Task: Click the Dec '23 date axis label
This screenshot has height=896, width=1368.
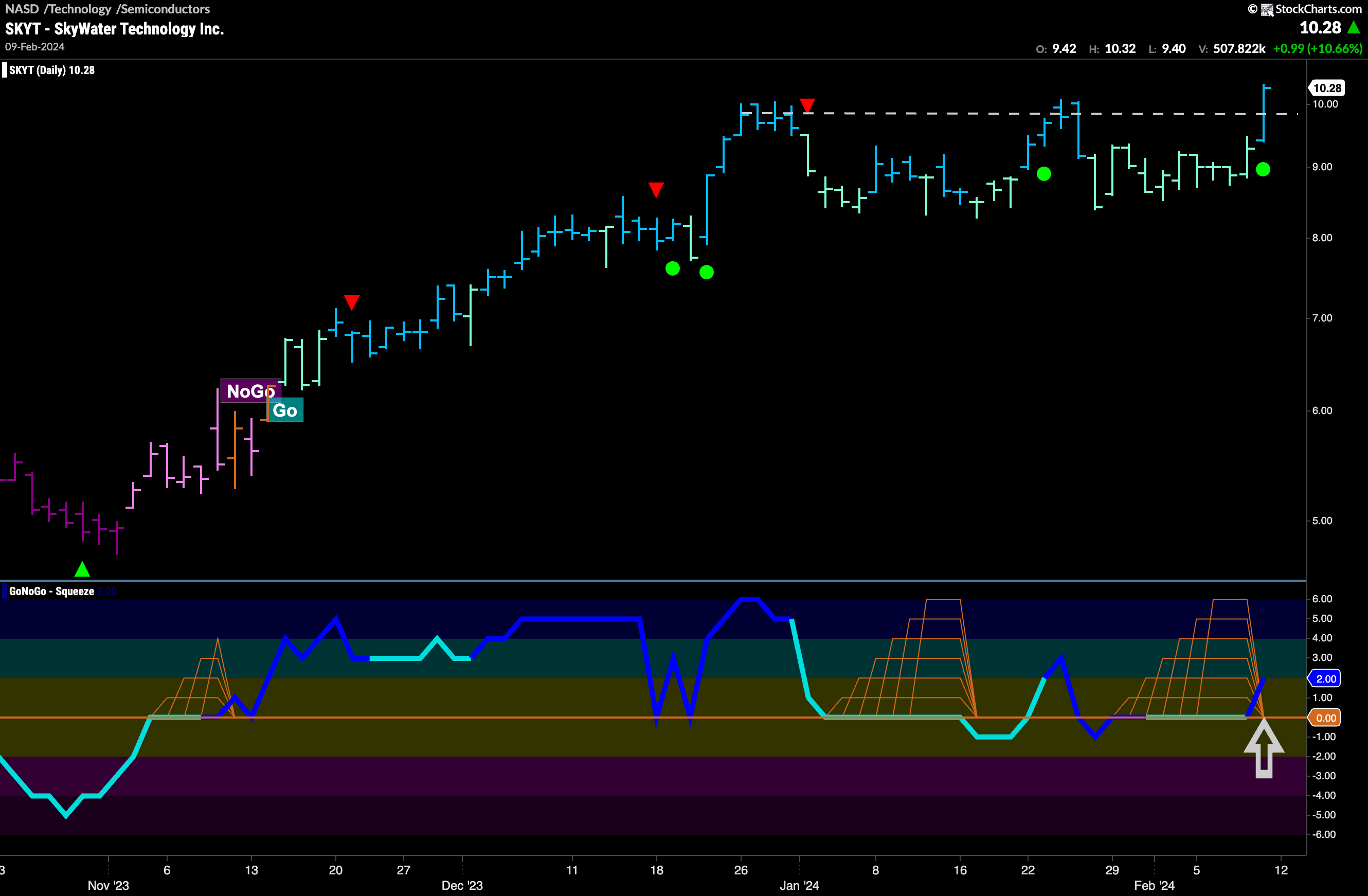Action: 462,885
